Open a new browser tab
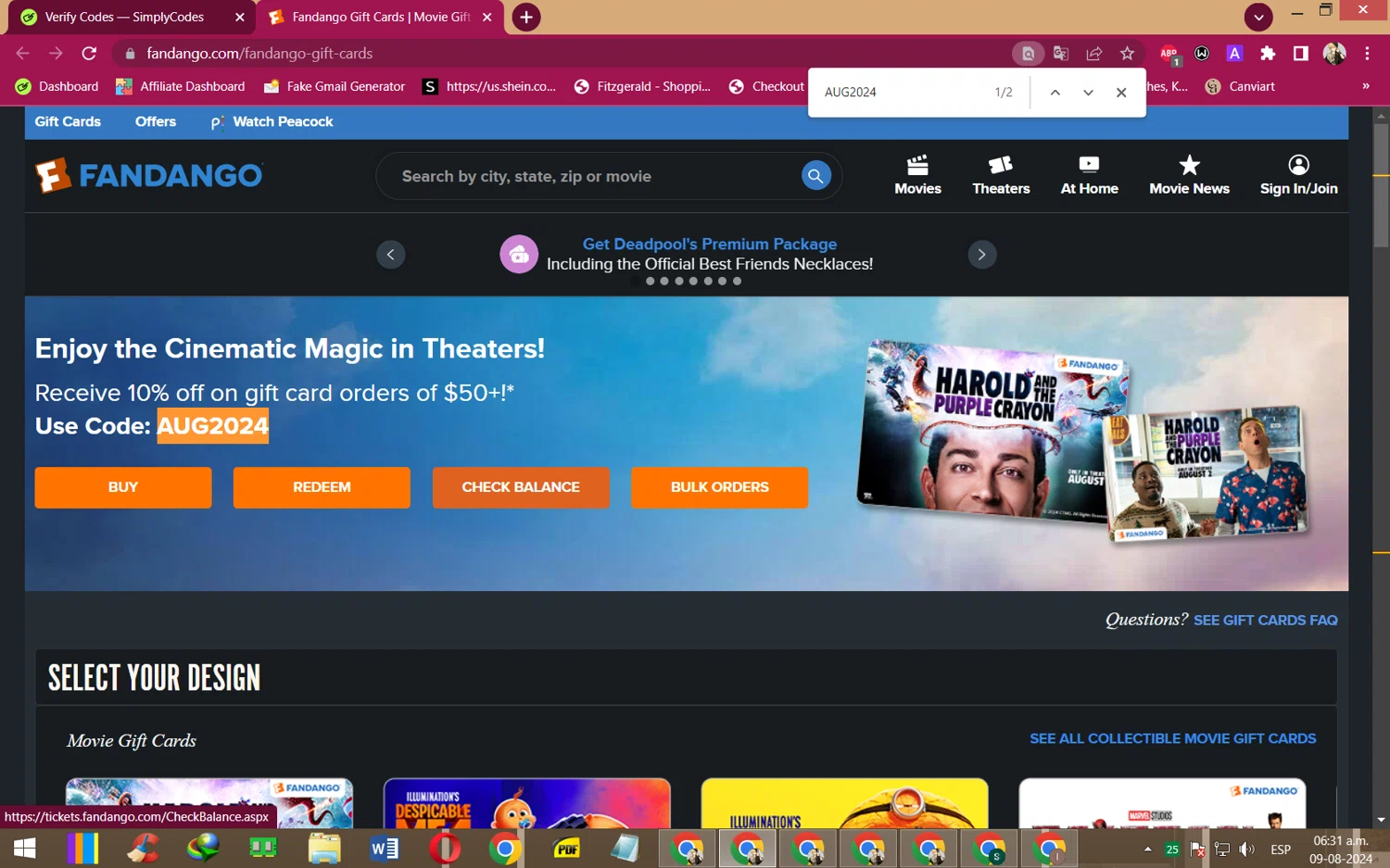Screen dimensions: 1390x868 [525, 17]
